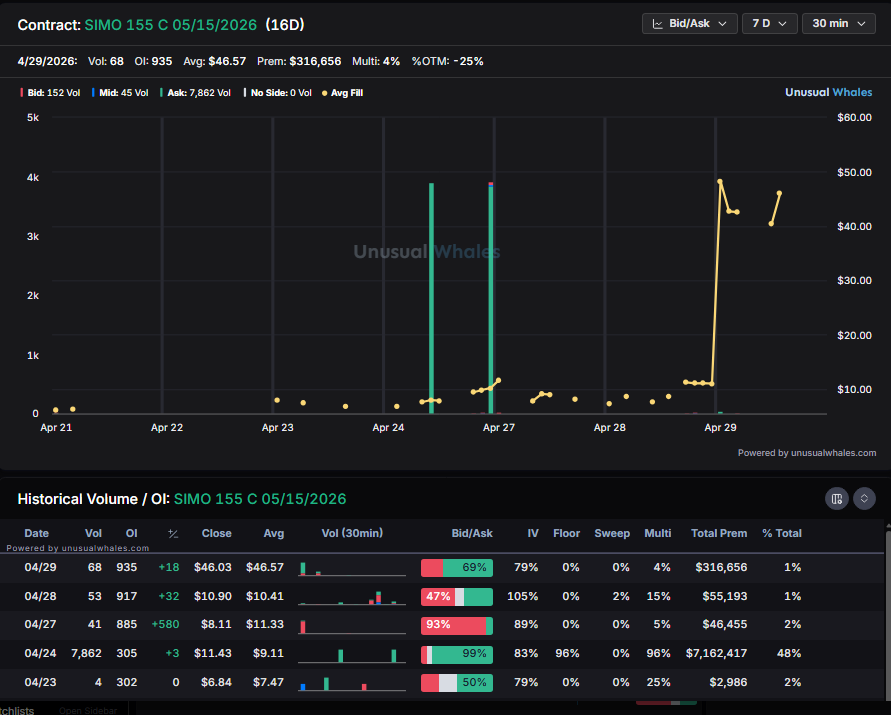Open the Bid/Ask chart mode dropdown
Viewport: 891px width, 715px height.
[x=689, y=23]
